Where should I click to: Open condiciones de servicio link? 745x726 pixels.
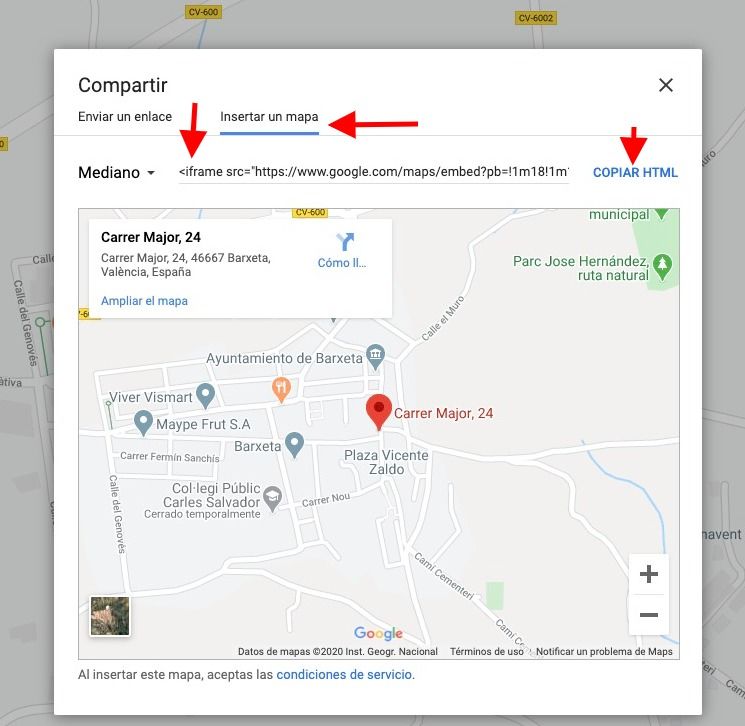pyautogui.click(x=345, y=675)
